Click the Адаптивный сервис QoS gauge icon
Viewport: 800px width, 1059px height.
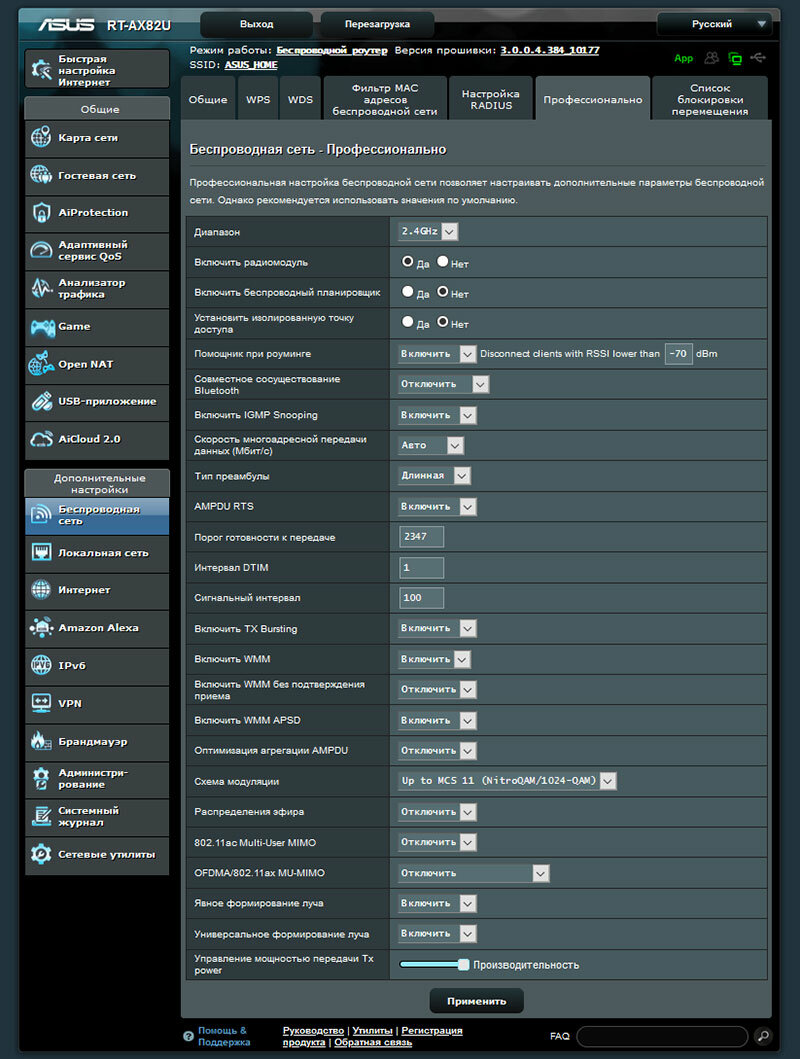(x=41, y=251)
